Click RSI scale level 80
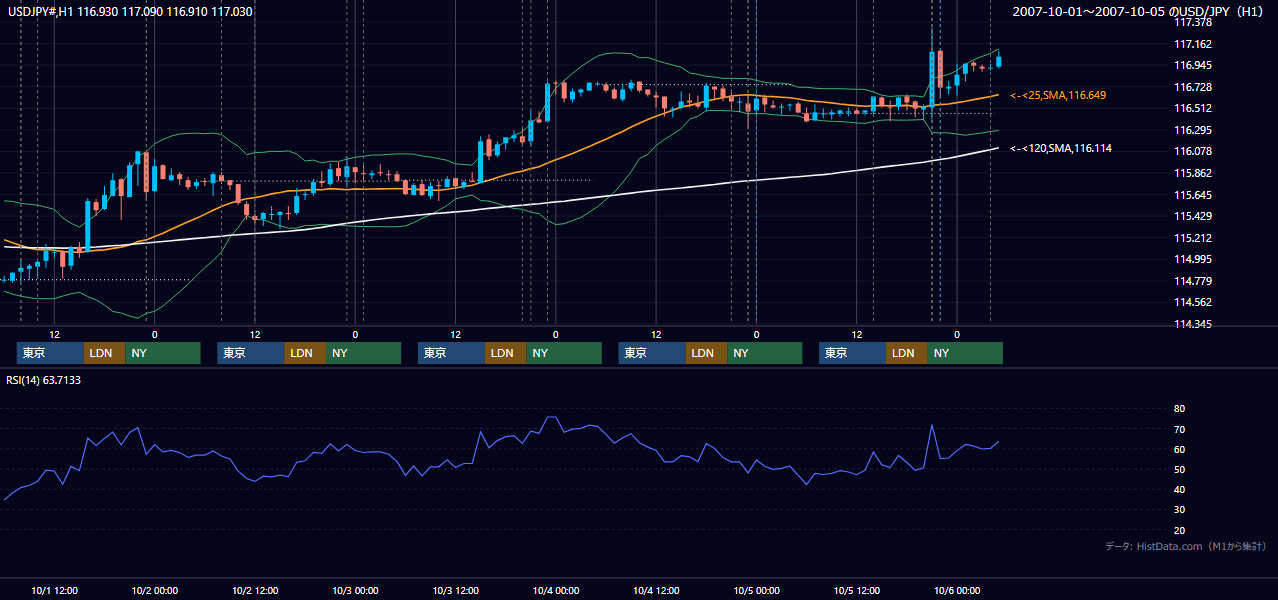 coord(1179,409)
